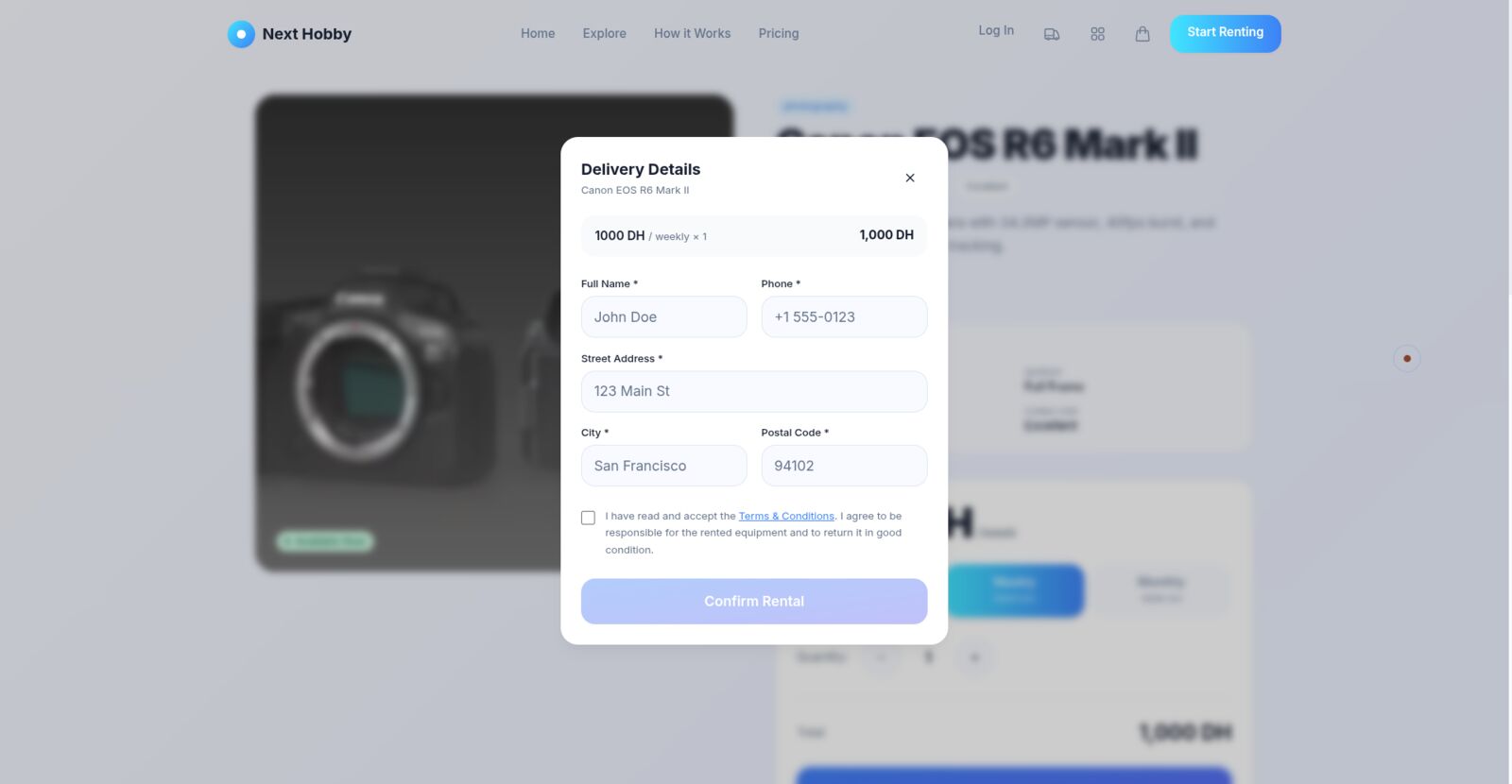The height and width of the screenshot is (784, 1512).
Task: Click the Log In link
Action: [996, 30]
